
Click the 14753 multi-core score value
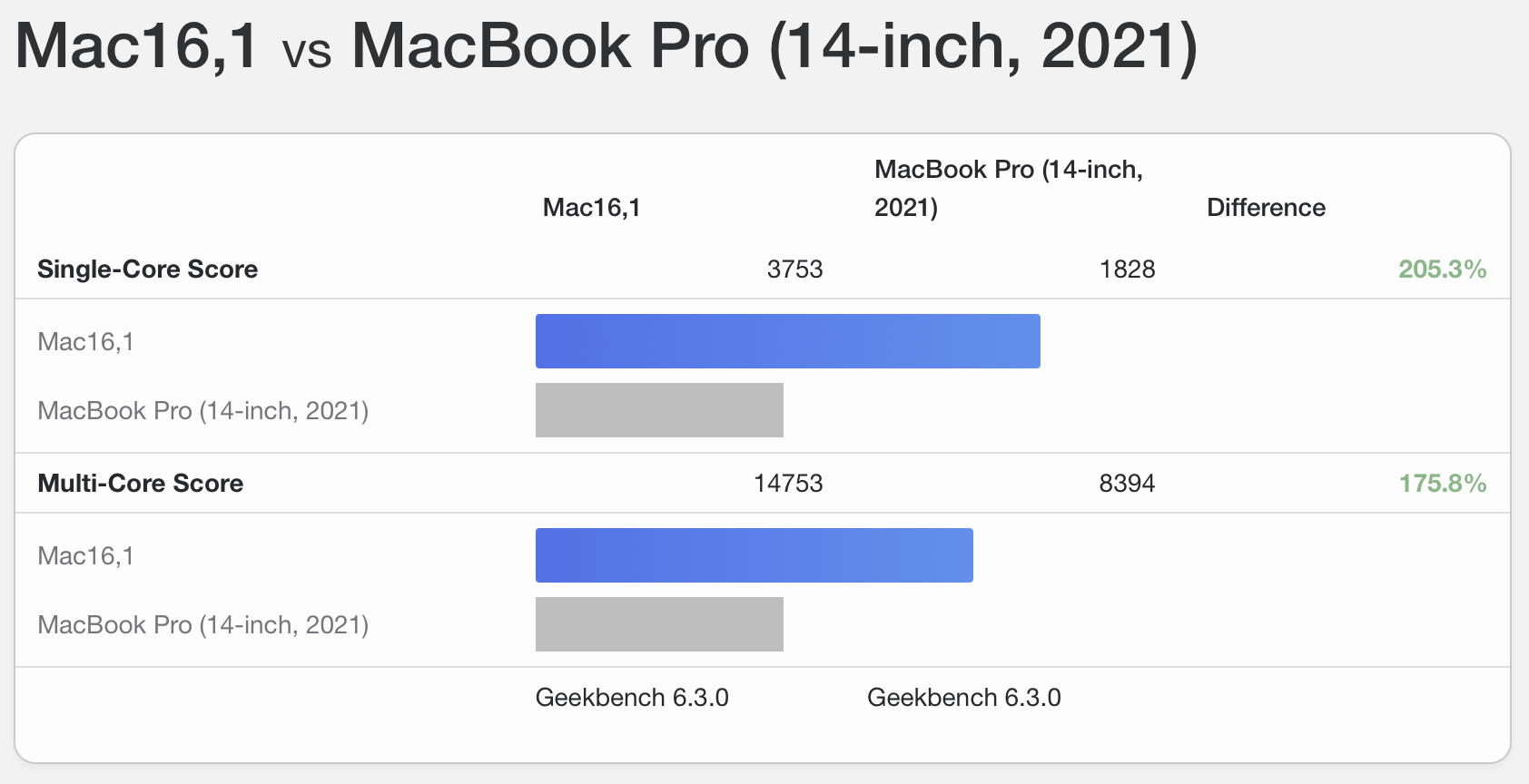(788, 484)
